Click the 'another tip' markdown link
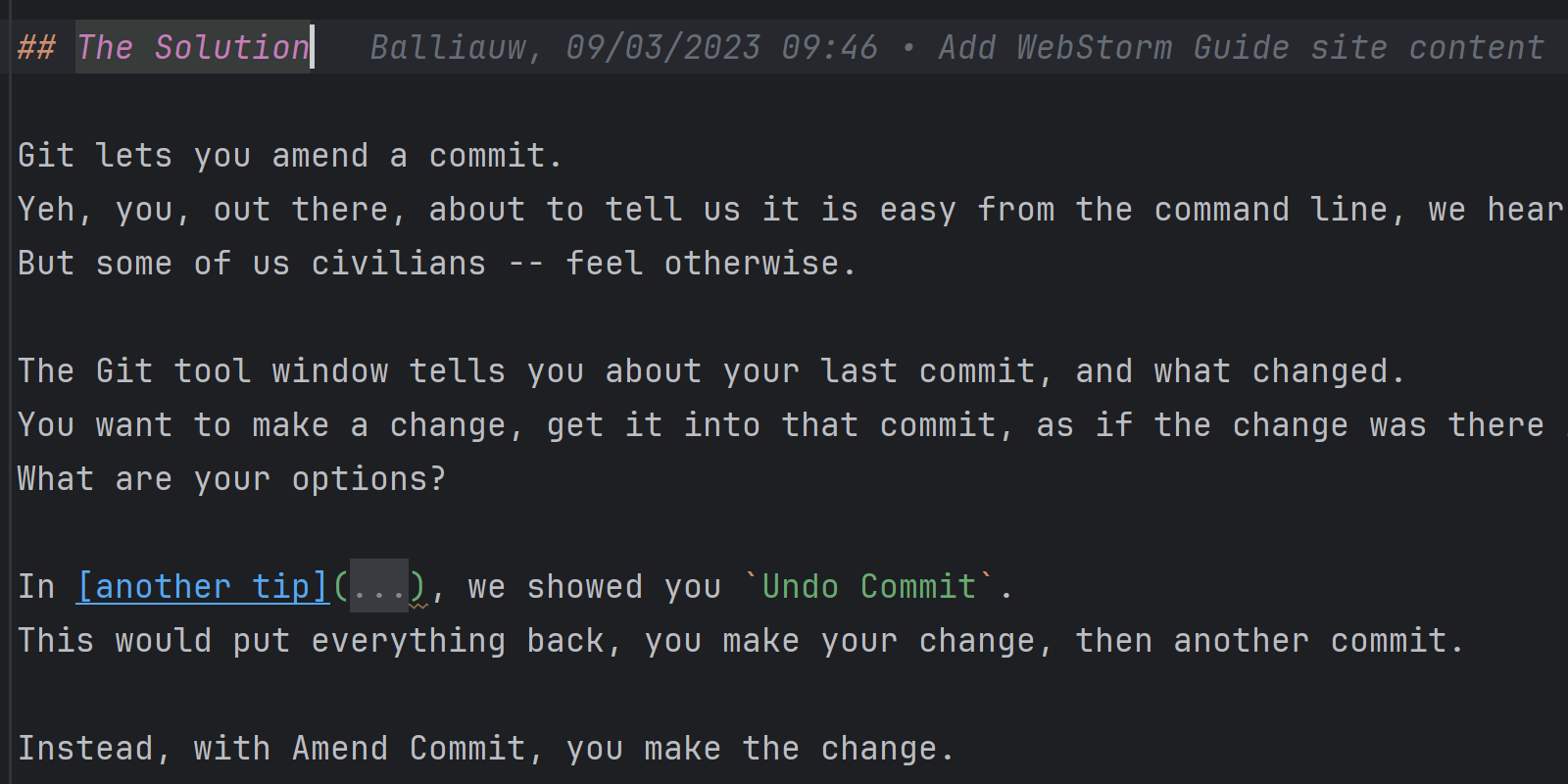Viewport: 1568px width, 784px height. click(203, 586)
